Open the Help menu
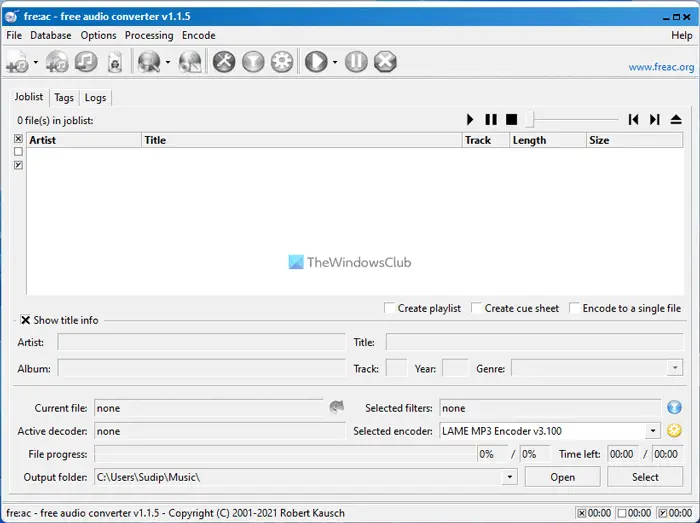This screenshot has width=700, height=523. 682,35
